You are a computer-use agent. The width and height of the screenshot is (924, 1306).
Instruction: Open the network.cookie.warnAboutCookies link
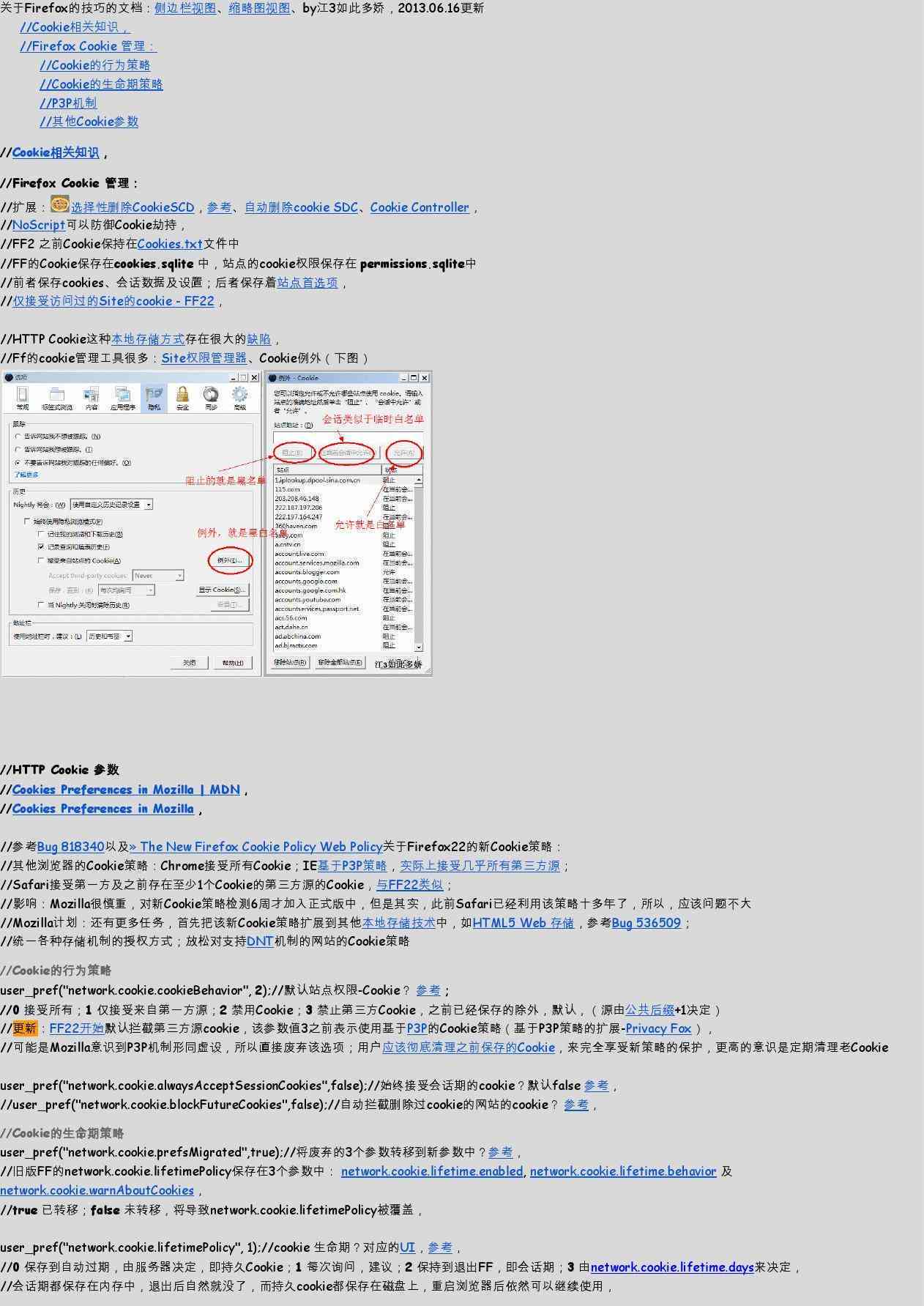click(97, 1190)
